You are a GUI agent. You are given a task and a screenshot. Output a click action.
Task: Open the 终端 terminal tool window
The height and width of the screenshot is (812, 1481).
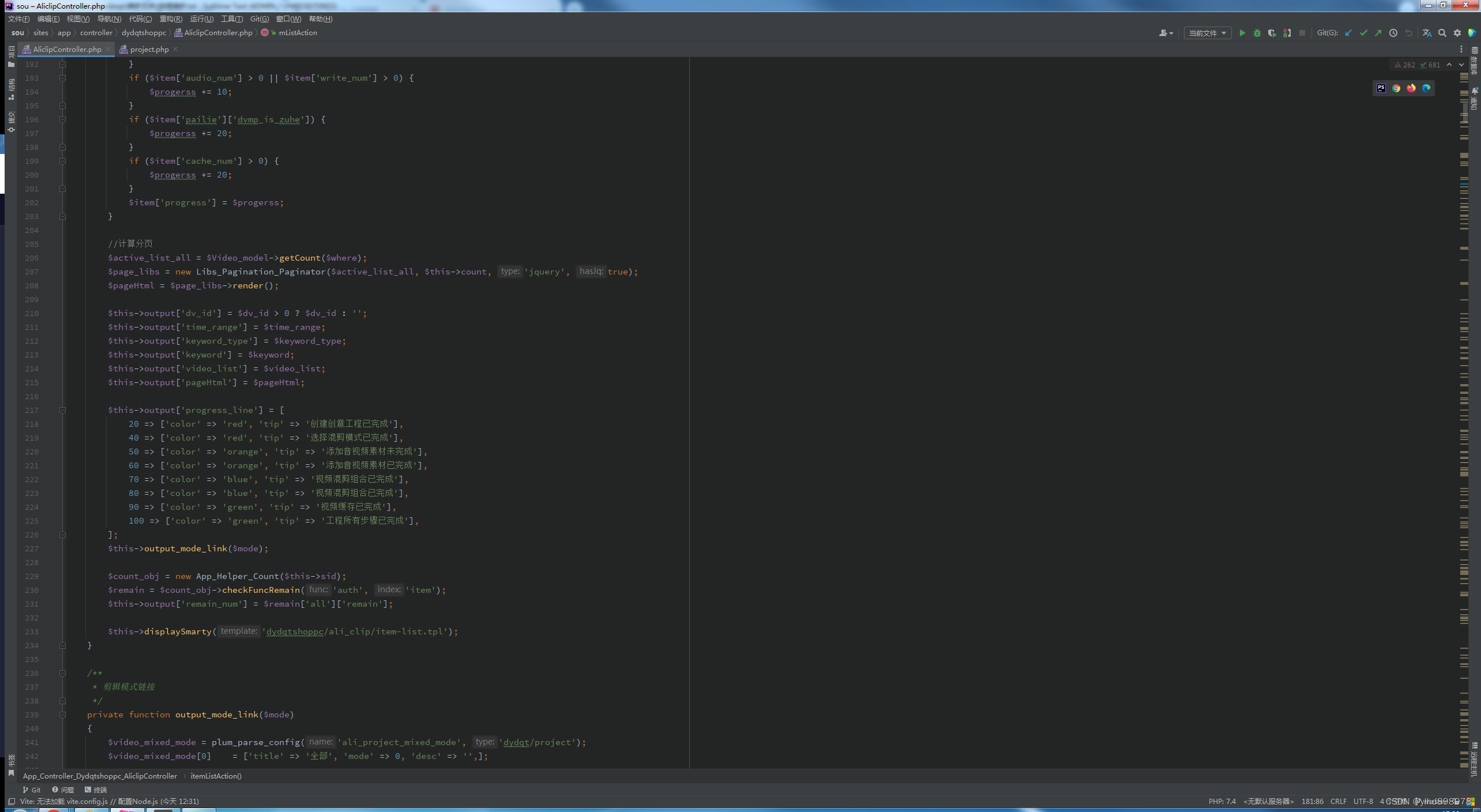(96, 790)
